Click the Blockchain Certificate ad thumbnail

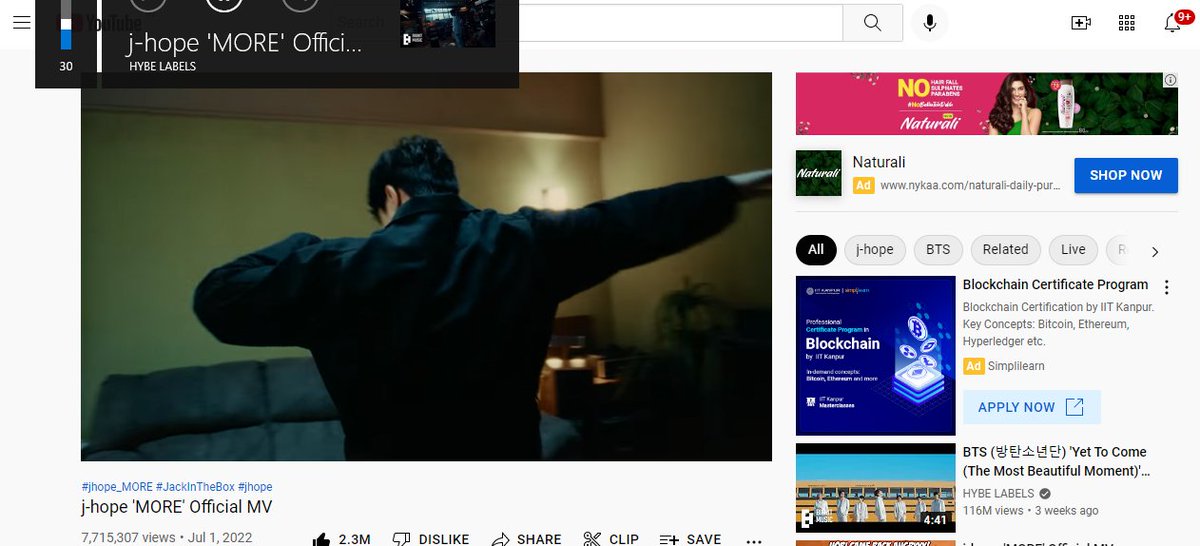(x=875, y=355)
